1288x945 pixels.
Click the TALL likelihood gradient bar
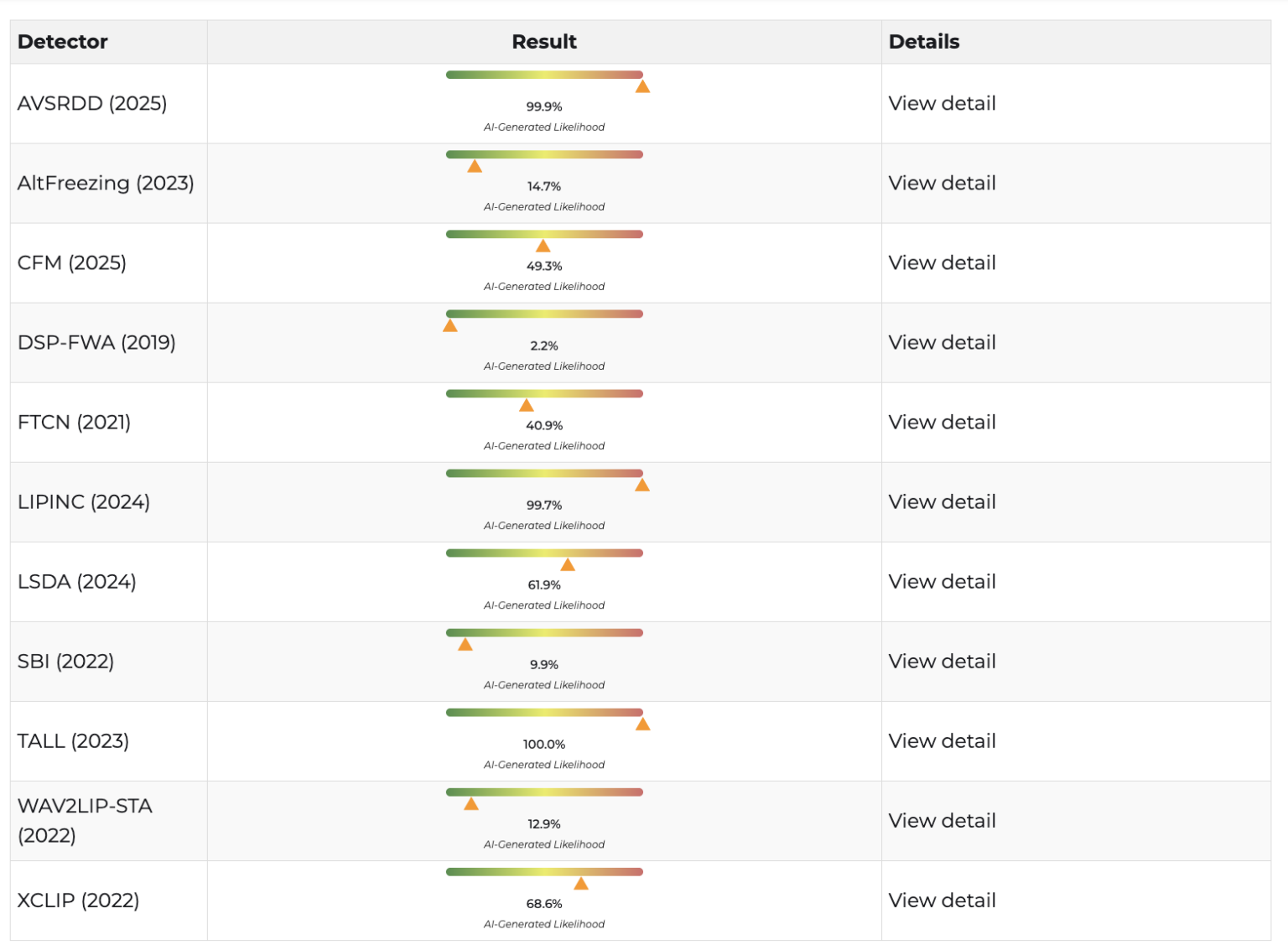pos(544,713)
